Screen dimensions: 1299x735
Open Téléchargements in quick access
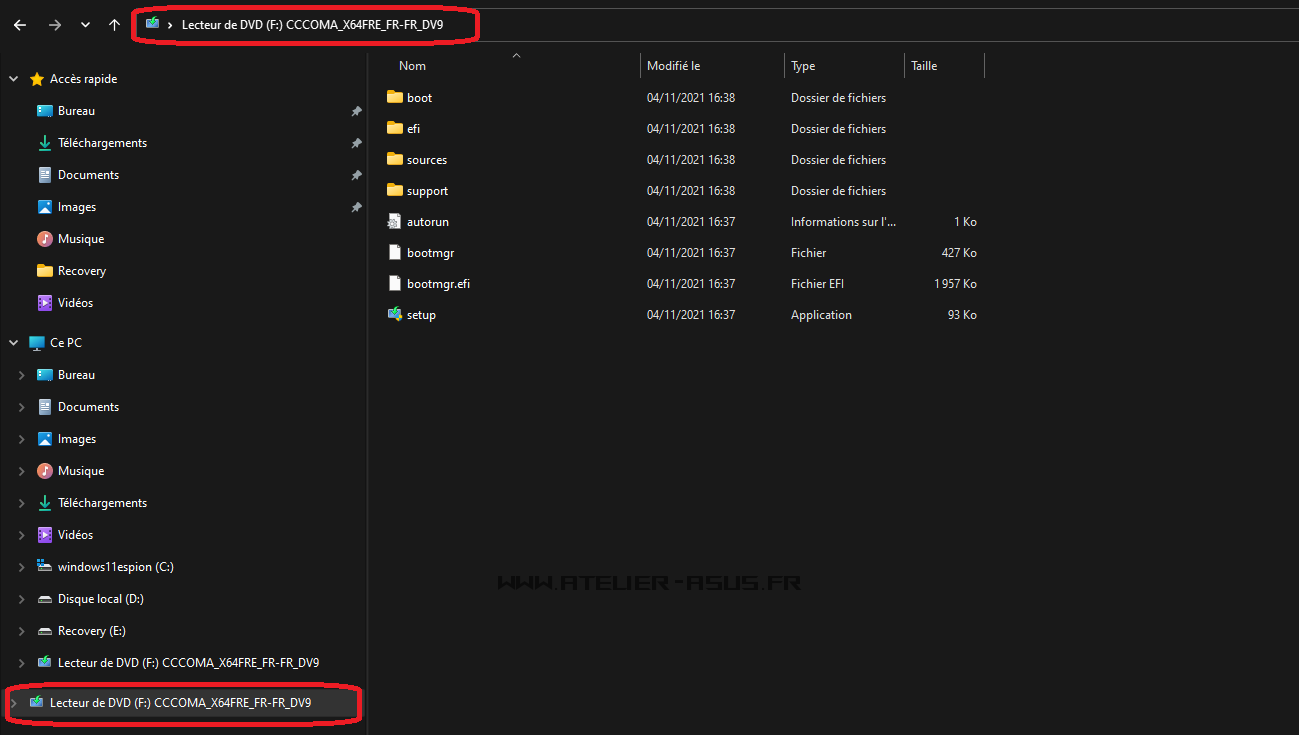(102, 143)
